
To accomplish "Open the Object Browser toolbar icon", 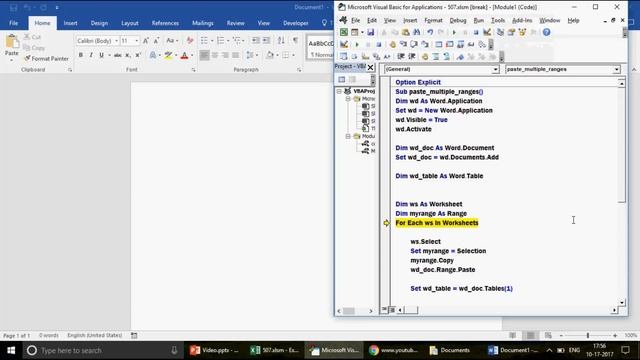I will click(x=522, y=32).
